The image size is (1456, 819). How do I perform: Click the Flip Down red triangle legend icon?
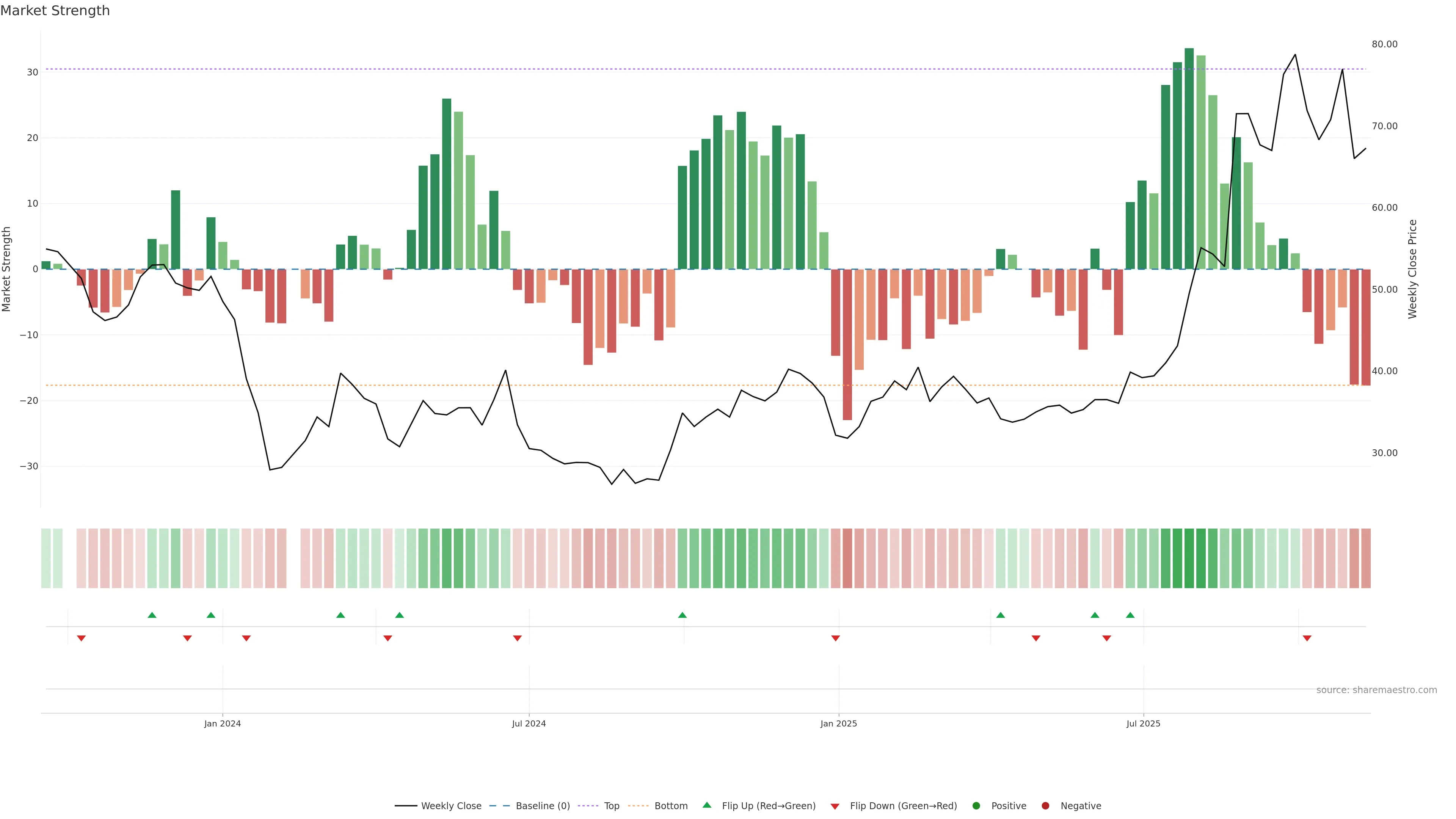click(835, 806)
